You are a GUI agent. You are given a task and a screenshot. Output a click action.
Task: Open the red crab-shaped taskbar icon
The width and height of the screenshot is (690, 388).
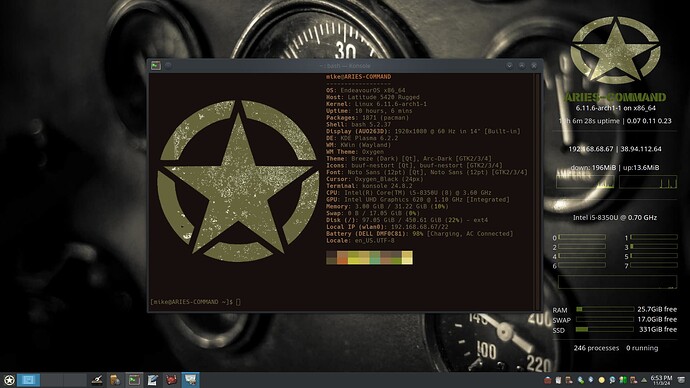pyautogui.click(x=171, y=380)
